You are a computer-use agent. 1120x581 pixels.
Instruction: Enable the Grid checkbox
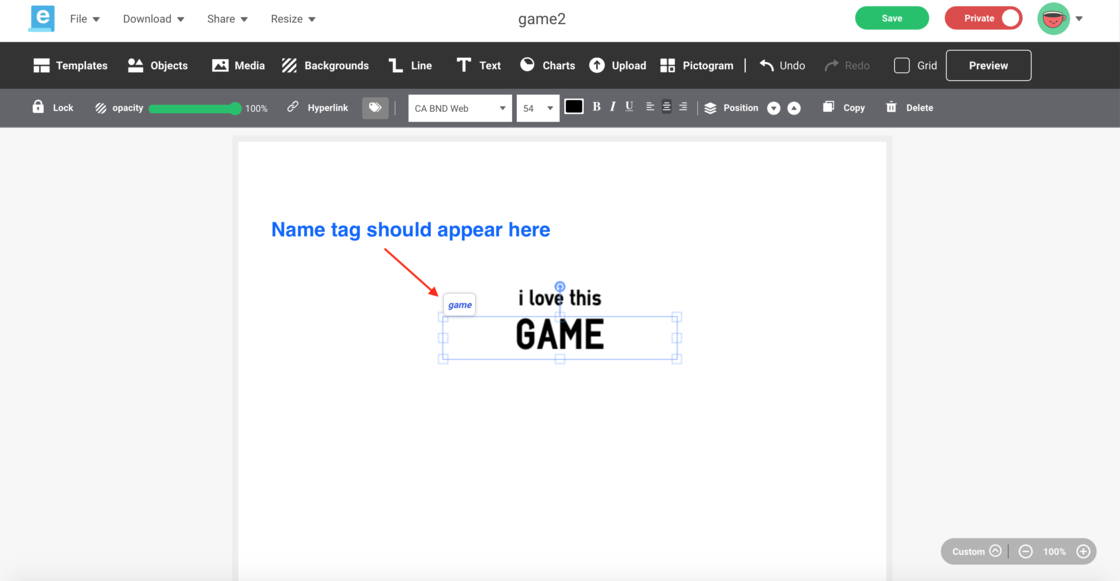(x=902, y=66)
